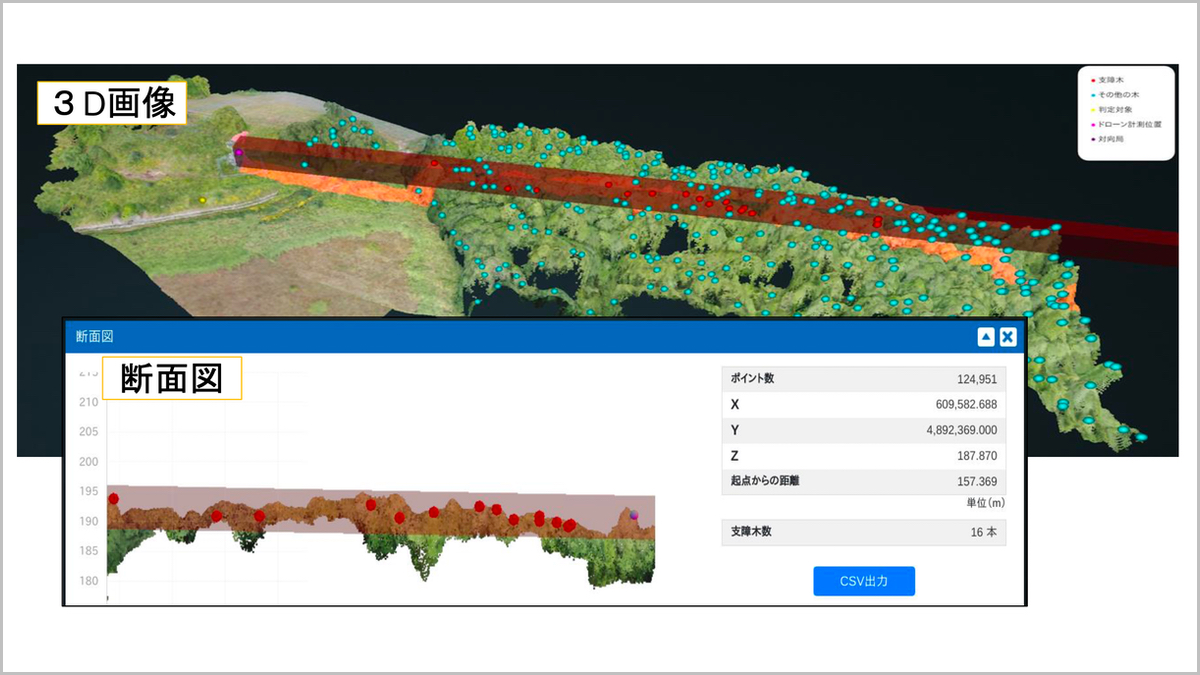Click the magenta ドローン計測位置 legend dot
1200x675 pixels.
1092,124
